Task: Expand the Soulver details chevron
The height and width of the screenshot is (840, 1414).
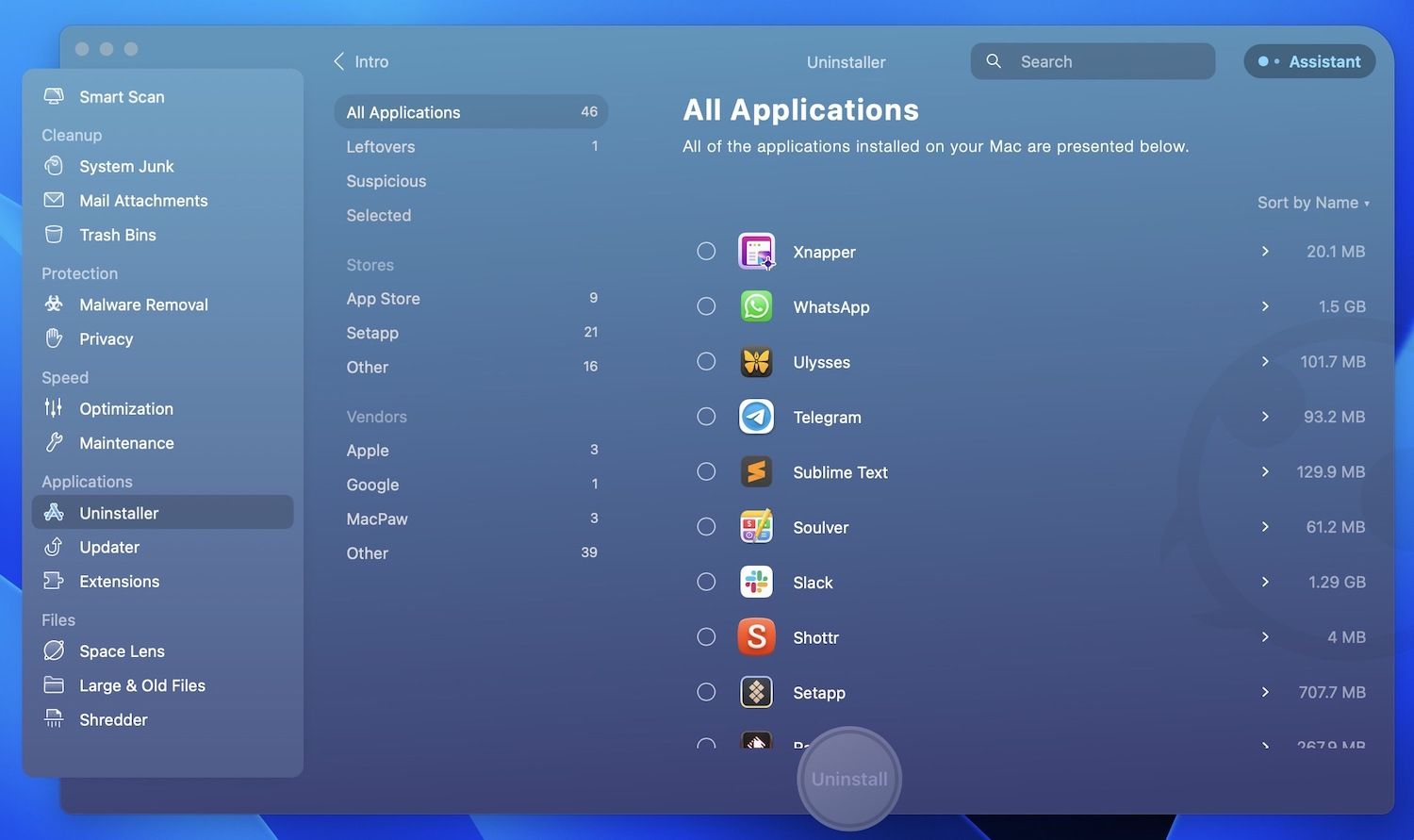Action: coord(1265,526)
